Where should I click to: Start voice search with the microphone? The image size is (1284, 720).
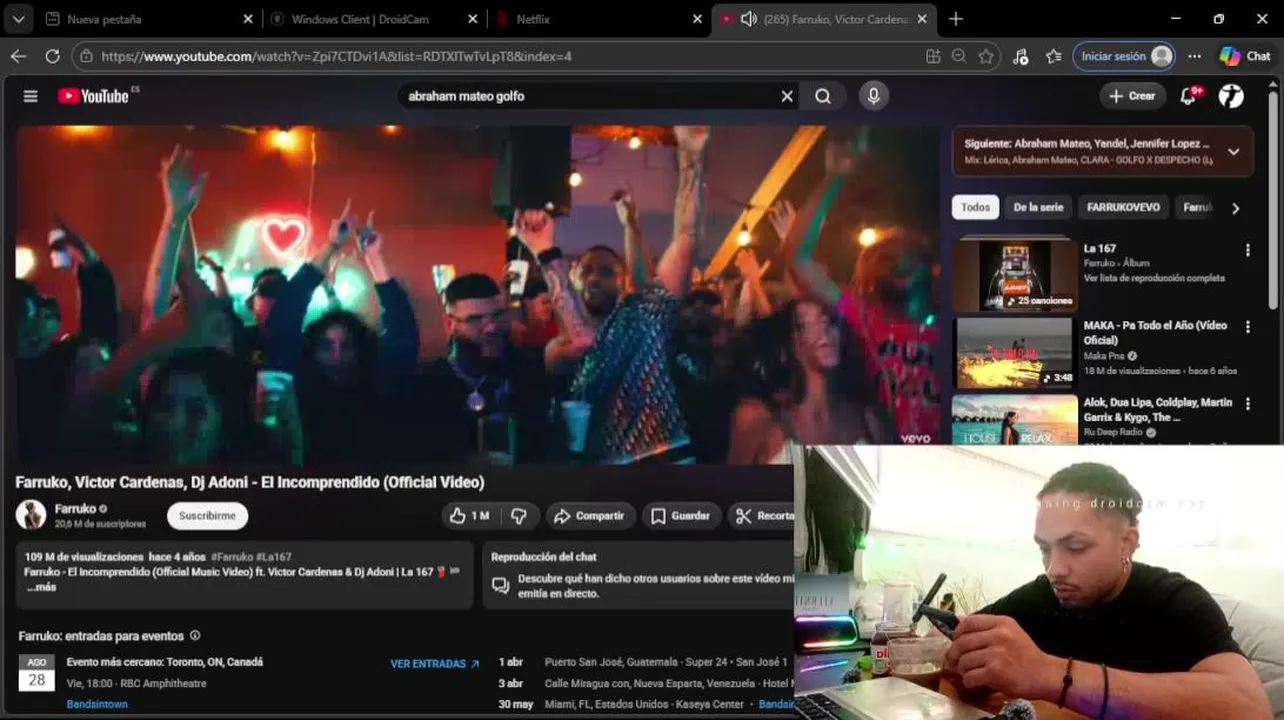(873, 96)
